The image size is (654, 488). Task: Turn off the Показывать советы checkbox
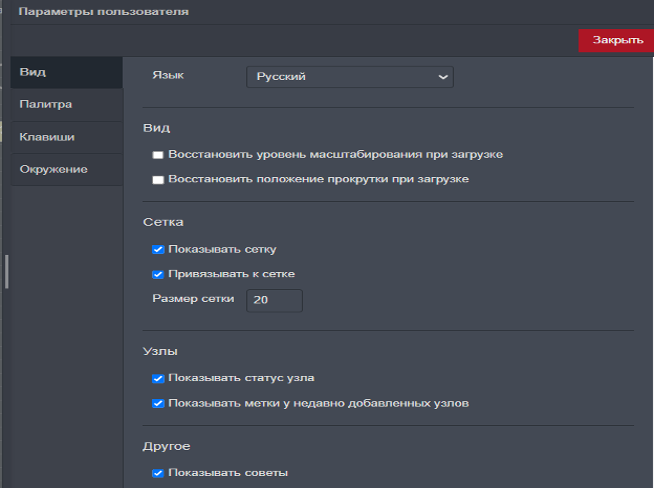(158, 473)
